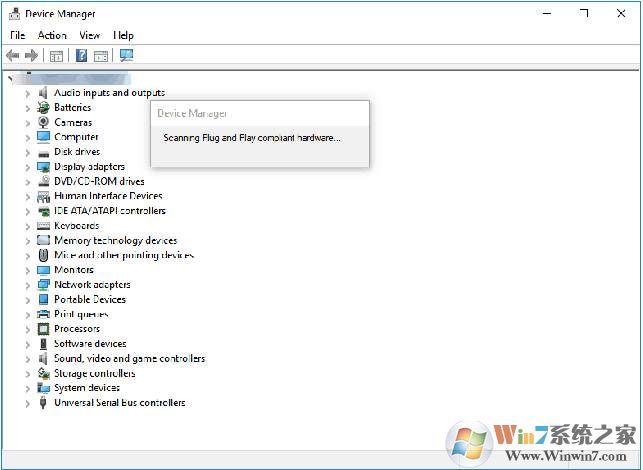Click the Memory technology devices icon
The width and height of the screenshot is (643, 470).
point(43,240)
